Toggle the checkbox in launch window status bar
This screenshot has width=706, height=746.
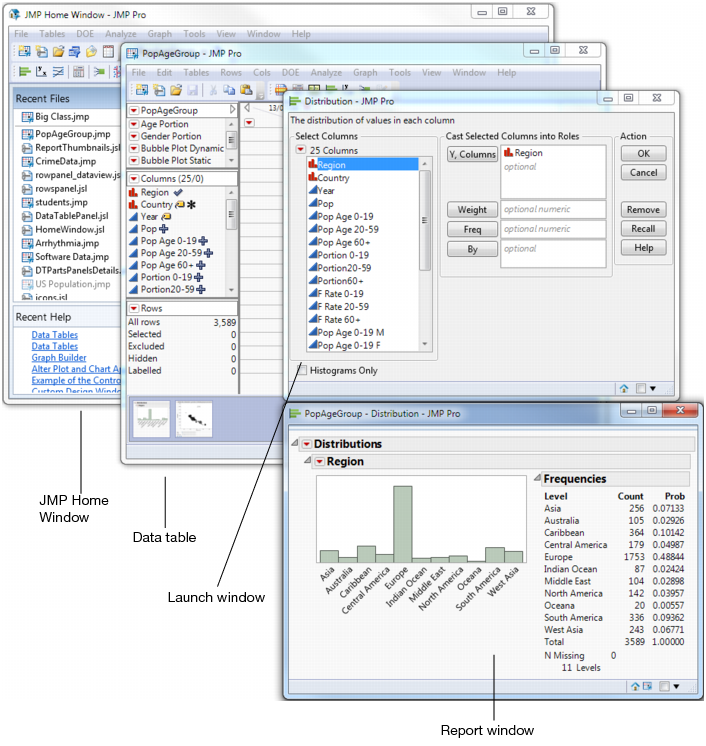coord(640,388)
